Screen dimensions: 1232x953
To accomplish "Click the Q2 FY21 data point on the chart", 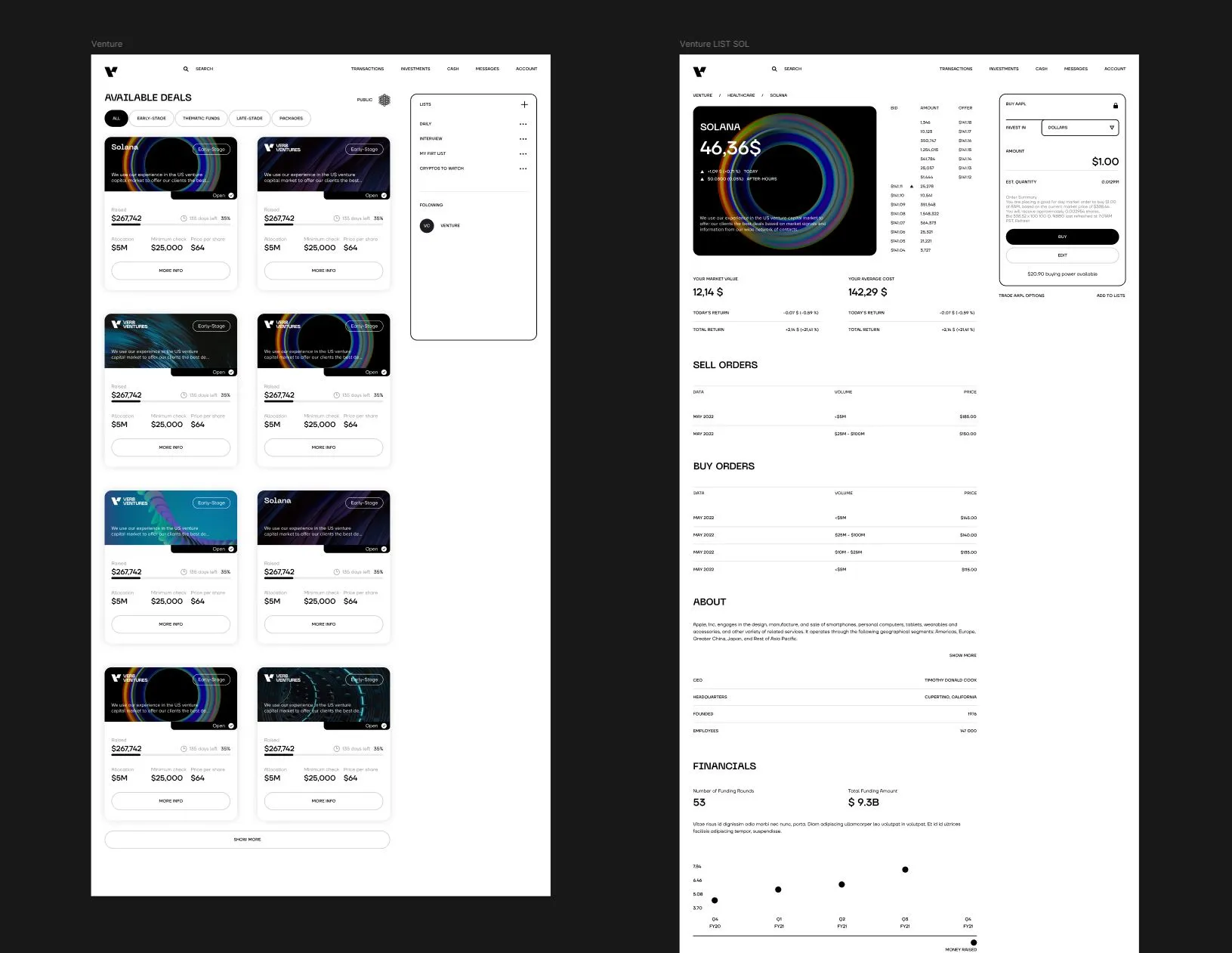I will [x=841, y=884].
